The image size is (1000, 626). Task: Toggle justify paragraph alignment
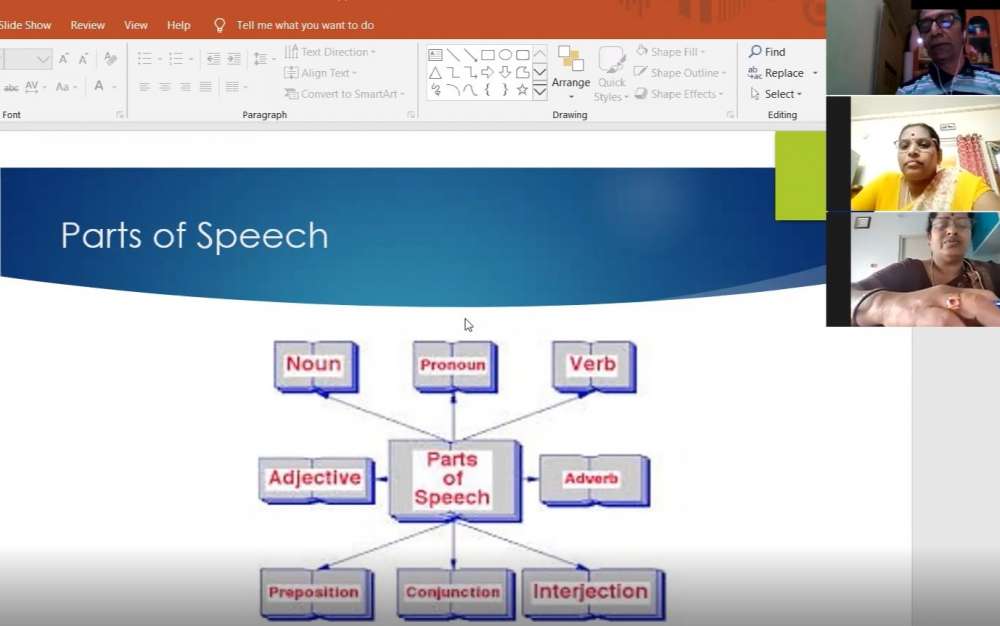205,87
